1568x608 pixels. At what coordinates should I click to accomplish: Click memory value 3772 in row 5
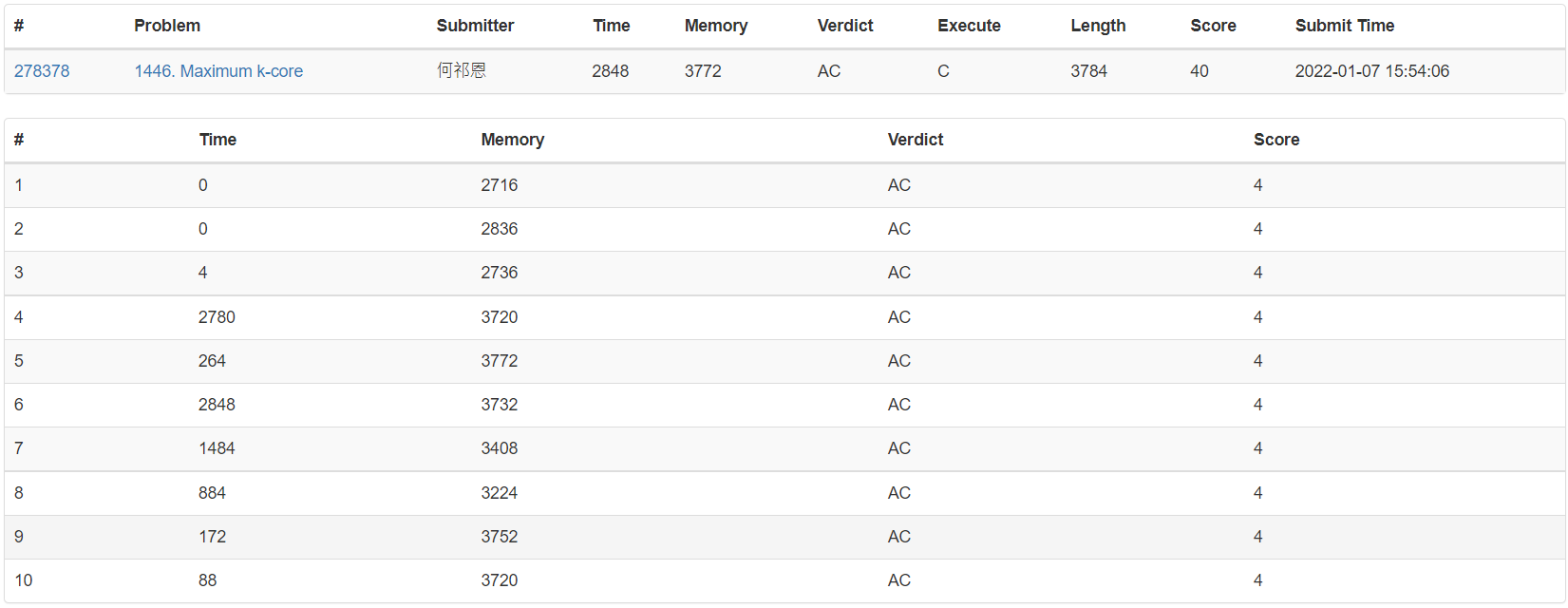tap(499, 361)
